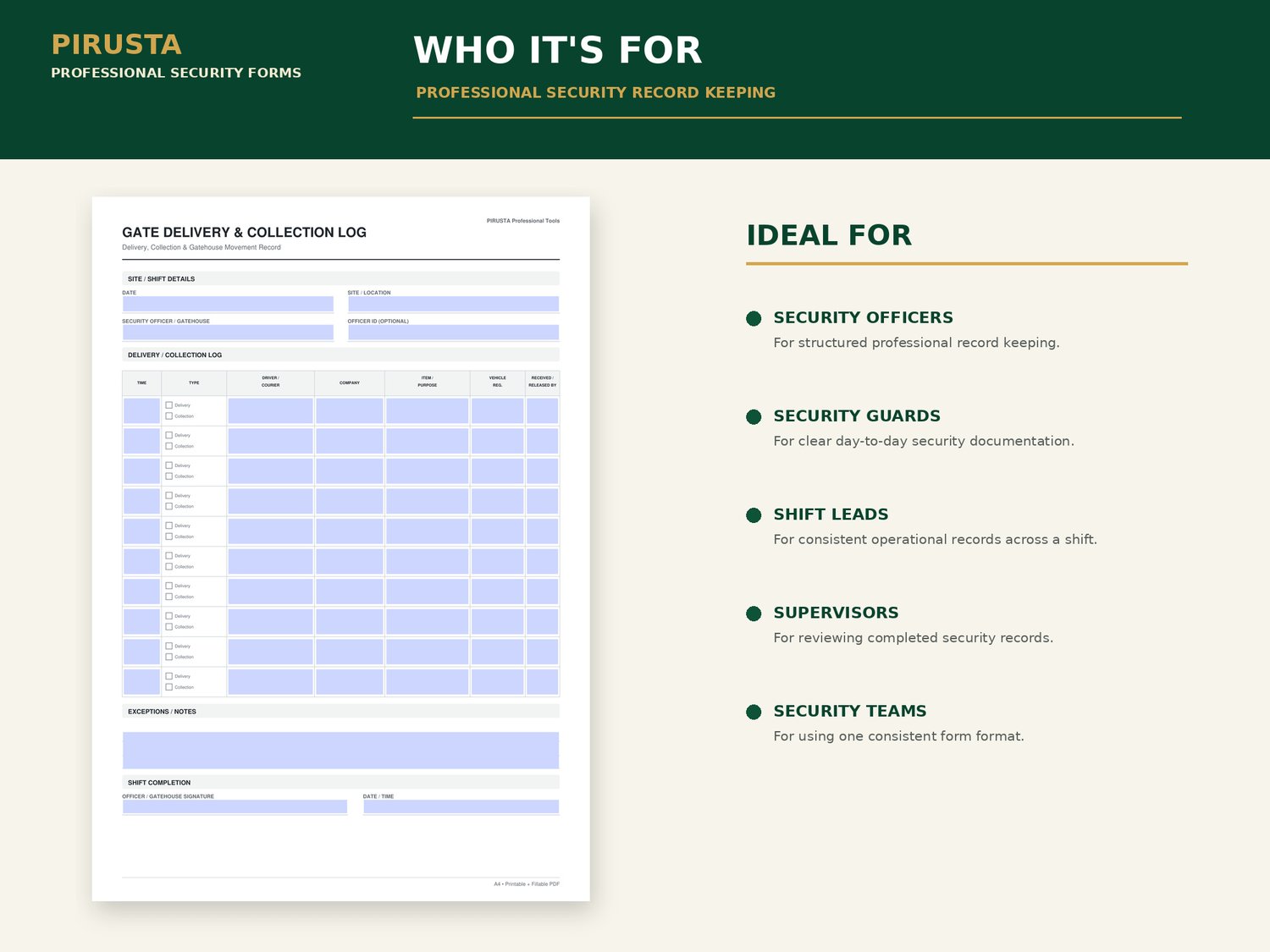This screenshot has height=952, width=1270.
Task: Select the SHIFT LEADS heading
Action: 831,515
